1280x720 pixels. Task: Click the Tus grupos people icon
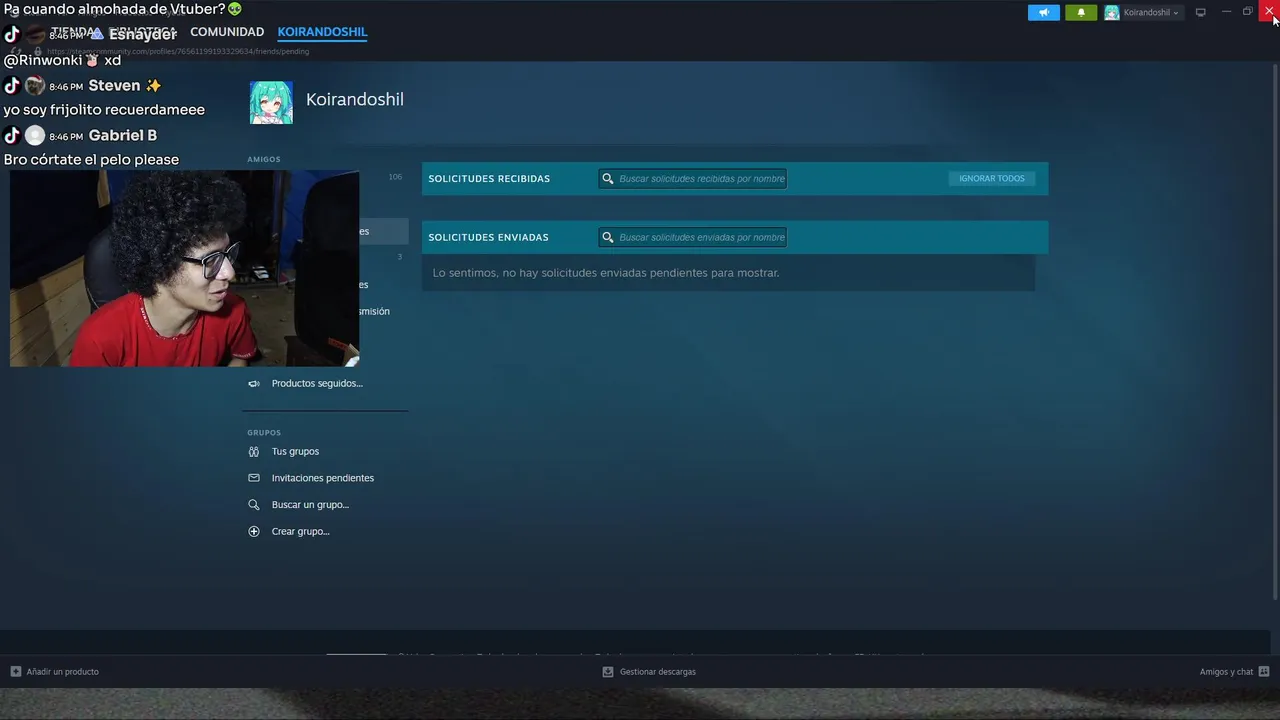tap(254, 452)
